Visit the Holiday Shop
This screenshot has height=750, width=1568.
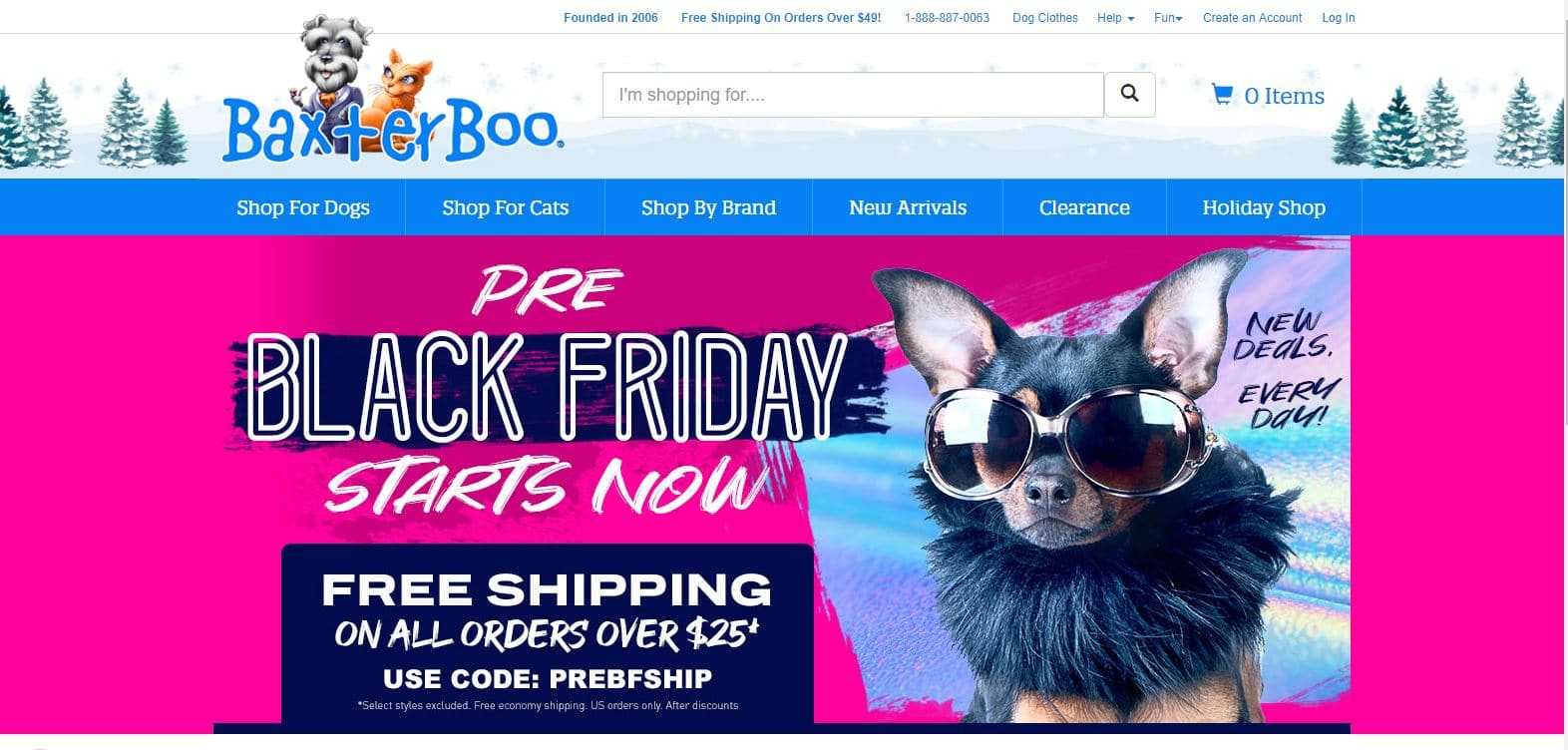[x=1264, y=207]
